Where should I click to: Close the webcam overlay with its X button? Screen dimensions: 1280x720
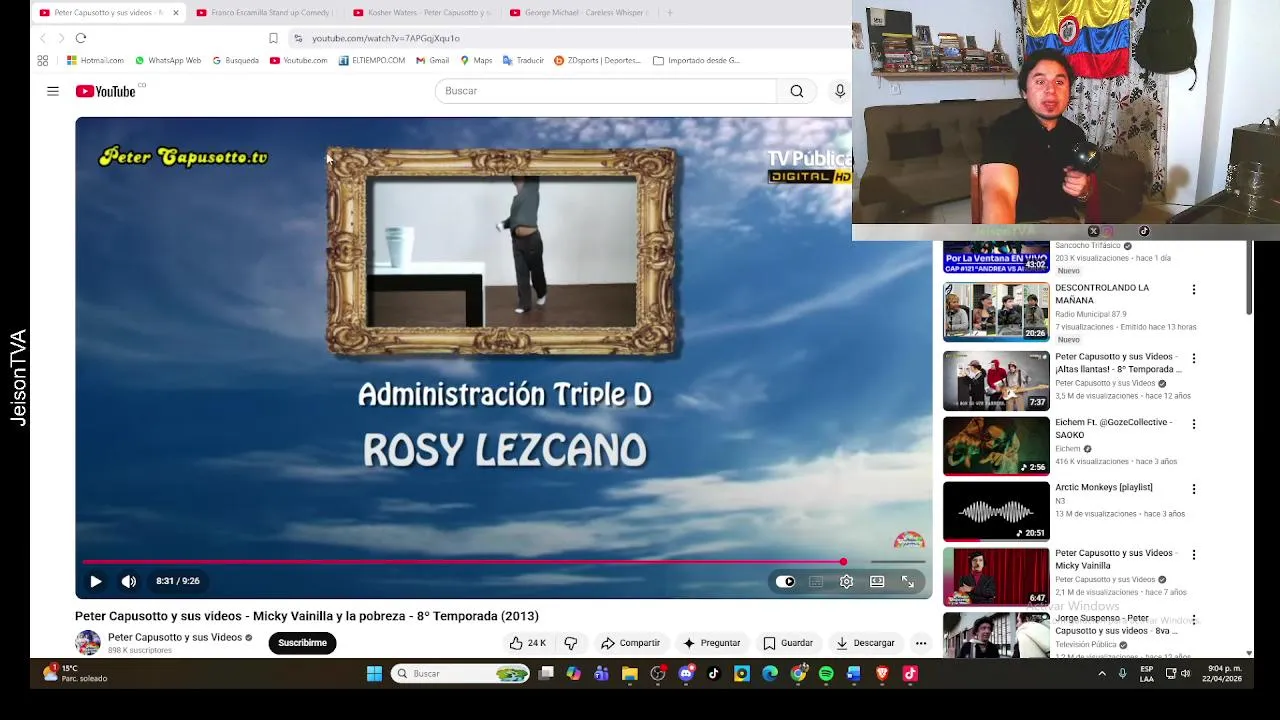(x=1093, y=232)
